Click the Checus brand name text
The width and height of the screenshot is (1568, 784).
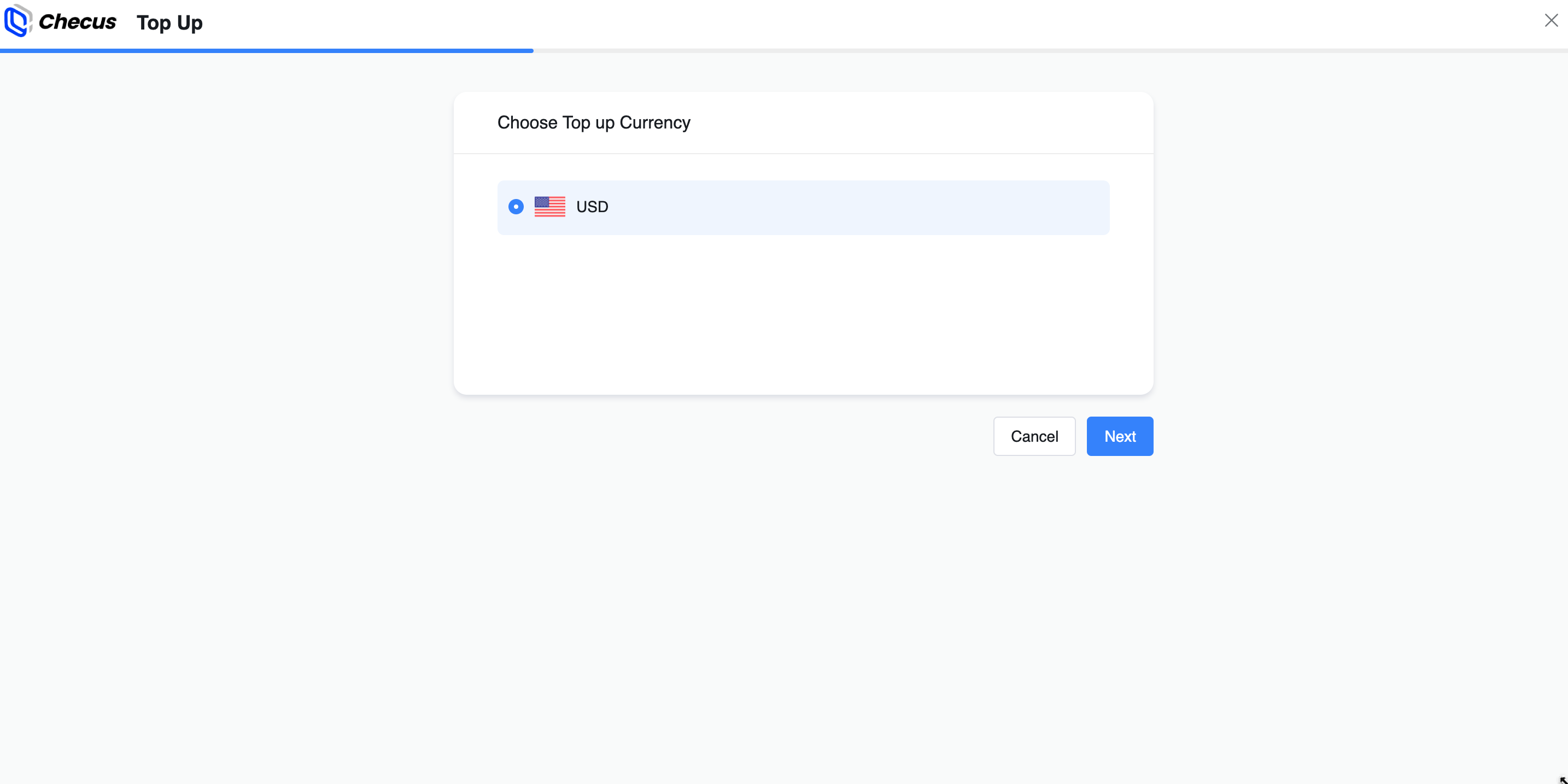[x=77, y=22]
